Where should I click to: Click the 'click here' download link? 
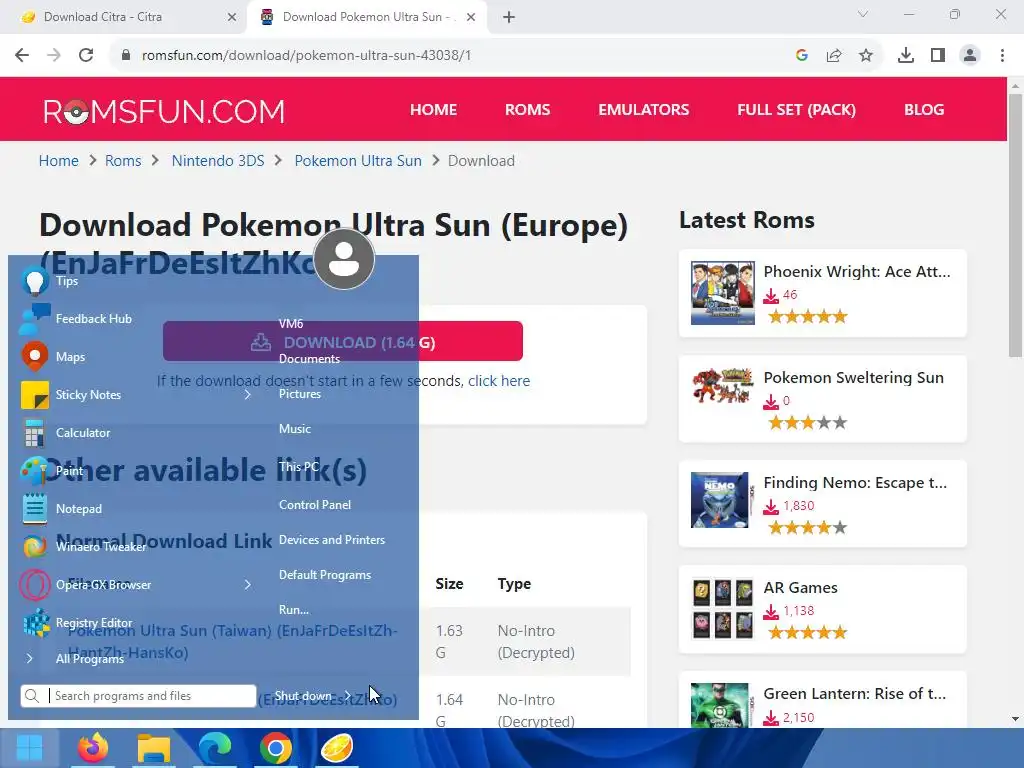tap(499, 381)
